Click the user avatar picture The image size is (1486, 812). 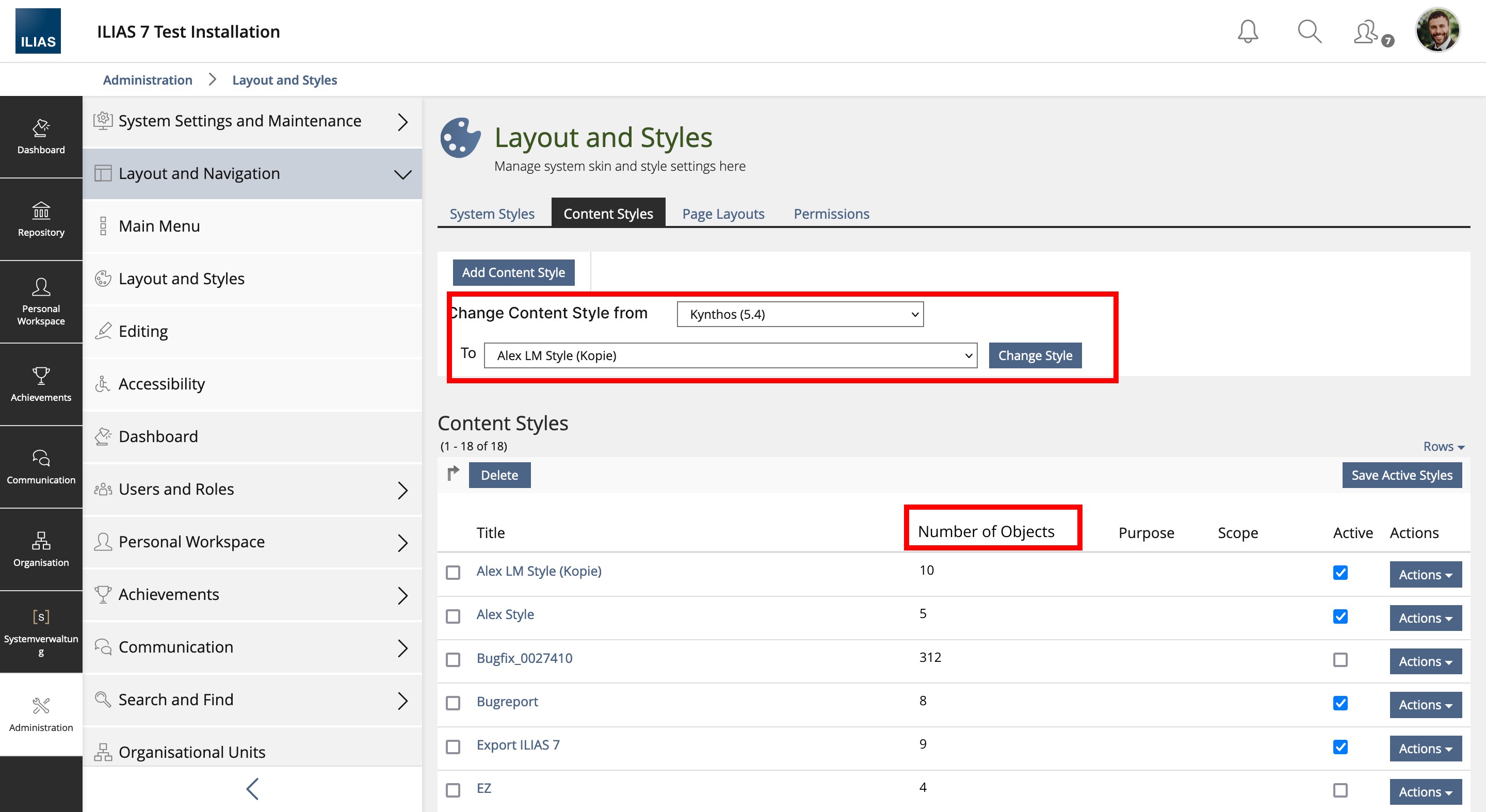point(1437,30)
